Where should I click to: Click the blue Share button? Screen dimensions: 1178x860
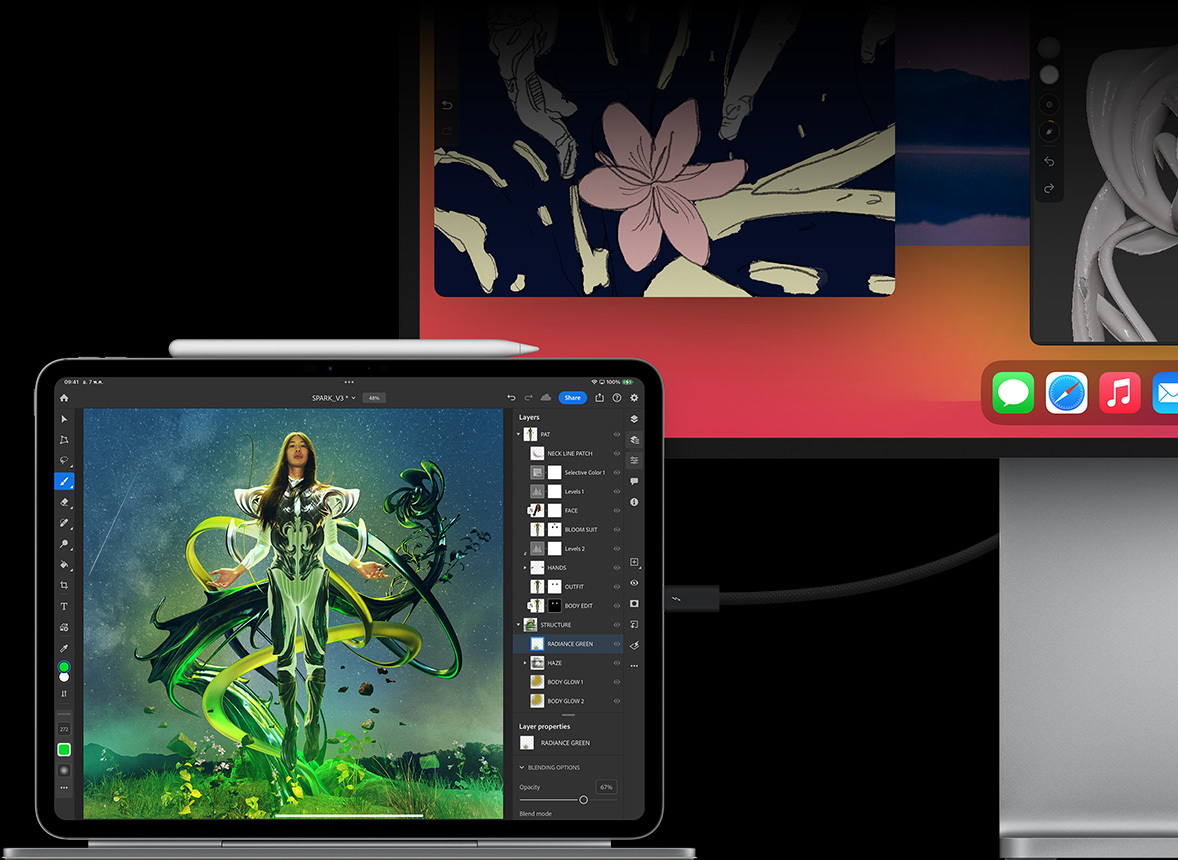click(572, 398)
